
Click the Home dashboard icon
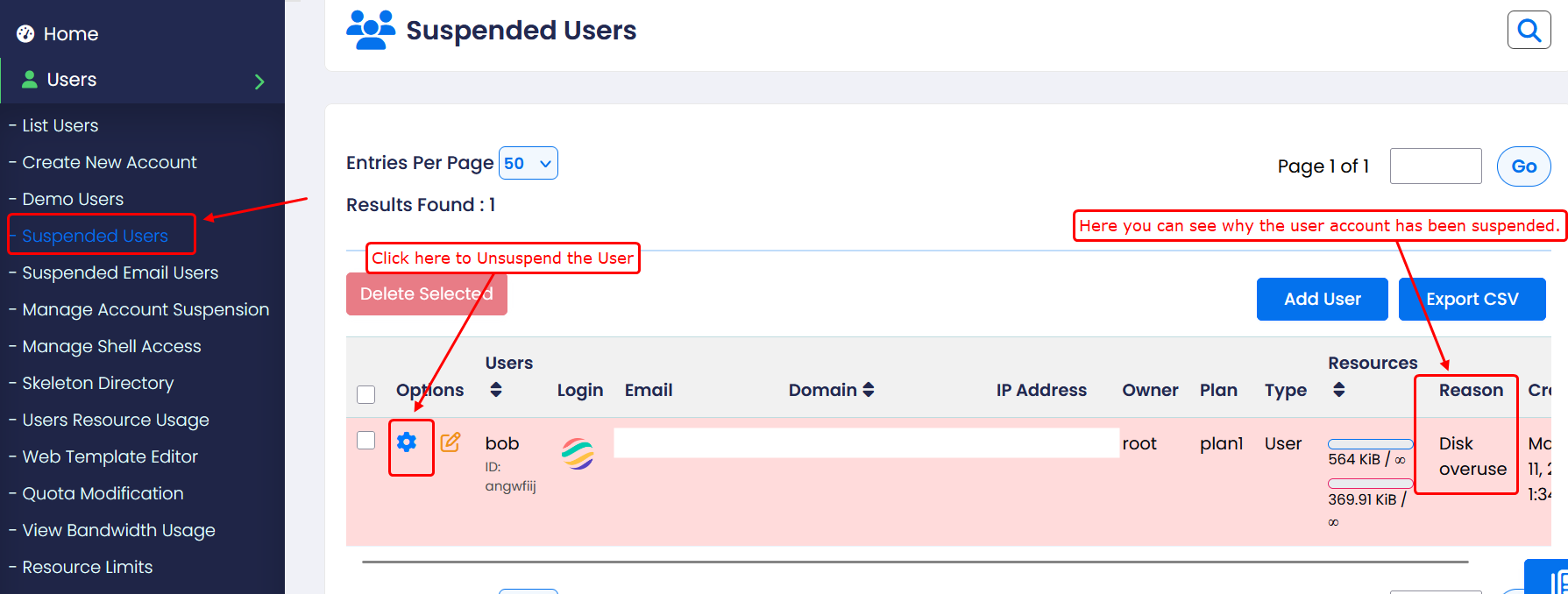pos(25,34)
